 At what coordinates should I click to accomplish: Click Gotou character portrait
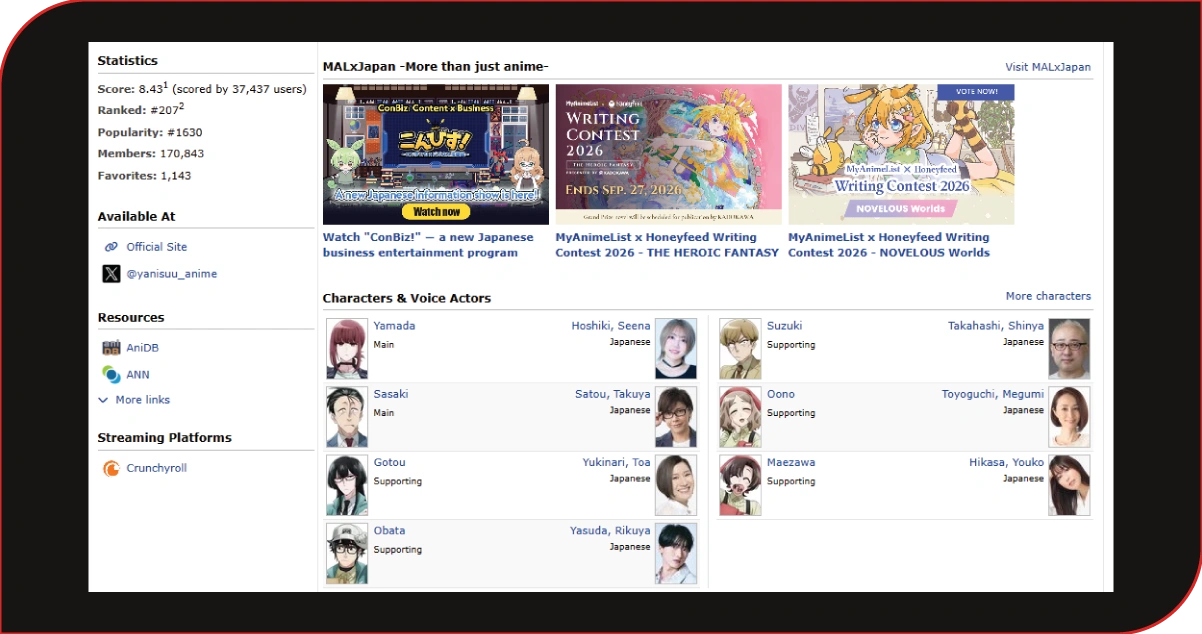[347, 486]
